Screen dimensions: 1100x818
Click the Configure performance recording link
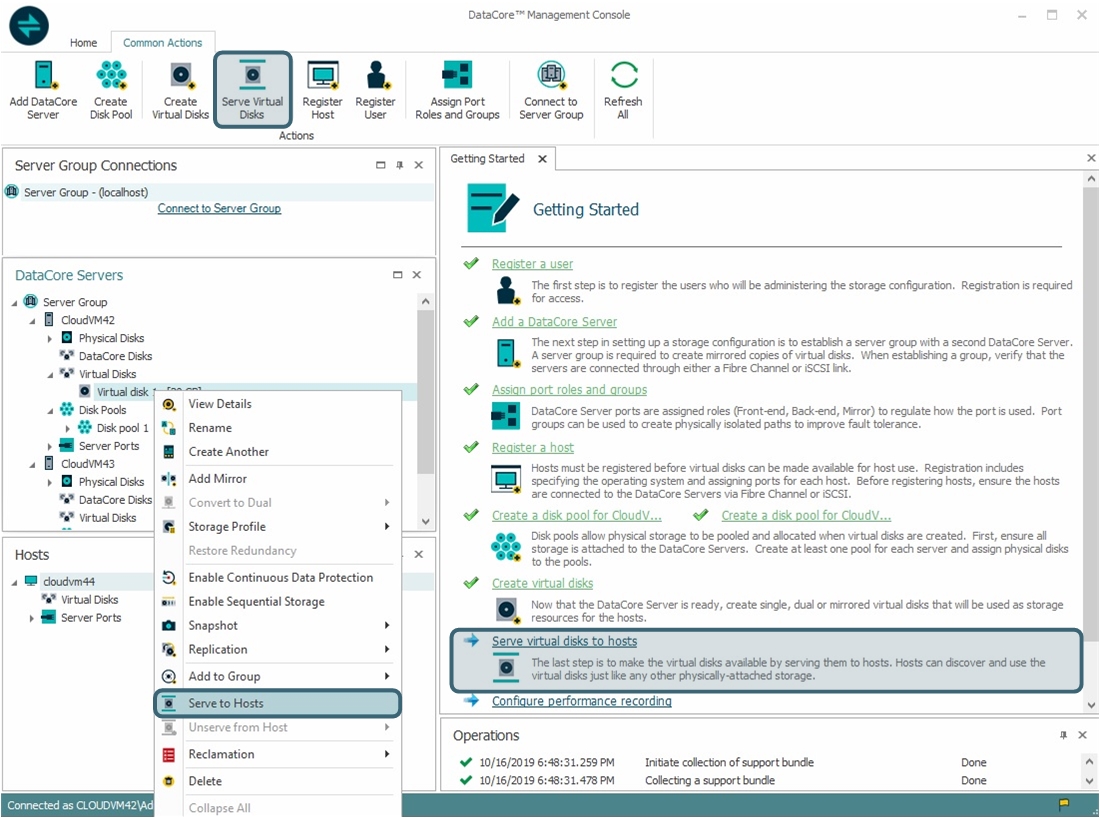[x=581, y=701]
